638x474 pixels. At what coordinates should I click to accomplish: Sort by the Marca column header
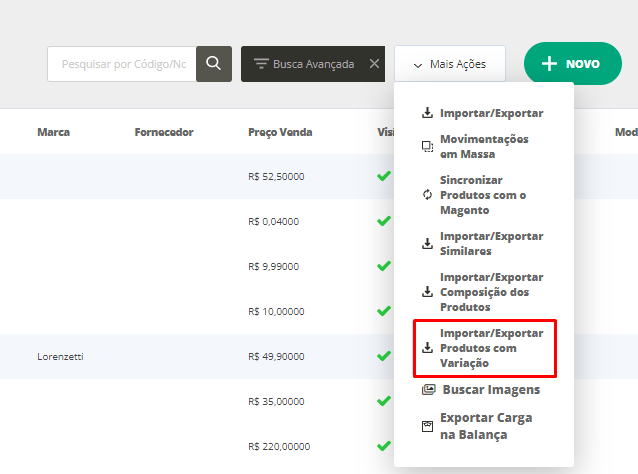(53, 132)
